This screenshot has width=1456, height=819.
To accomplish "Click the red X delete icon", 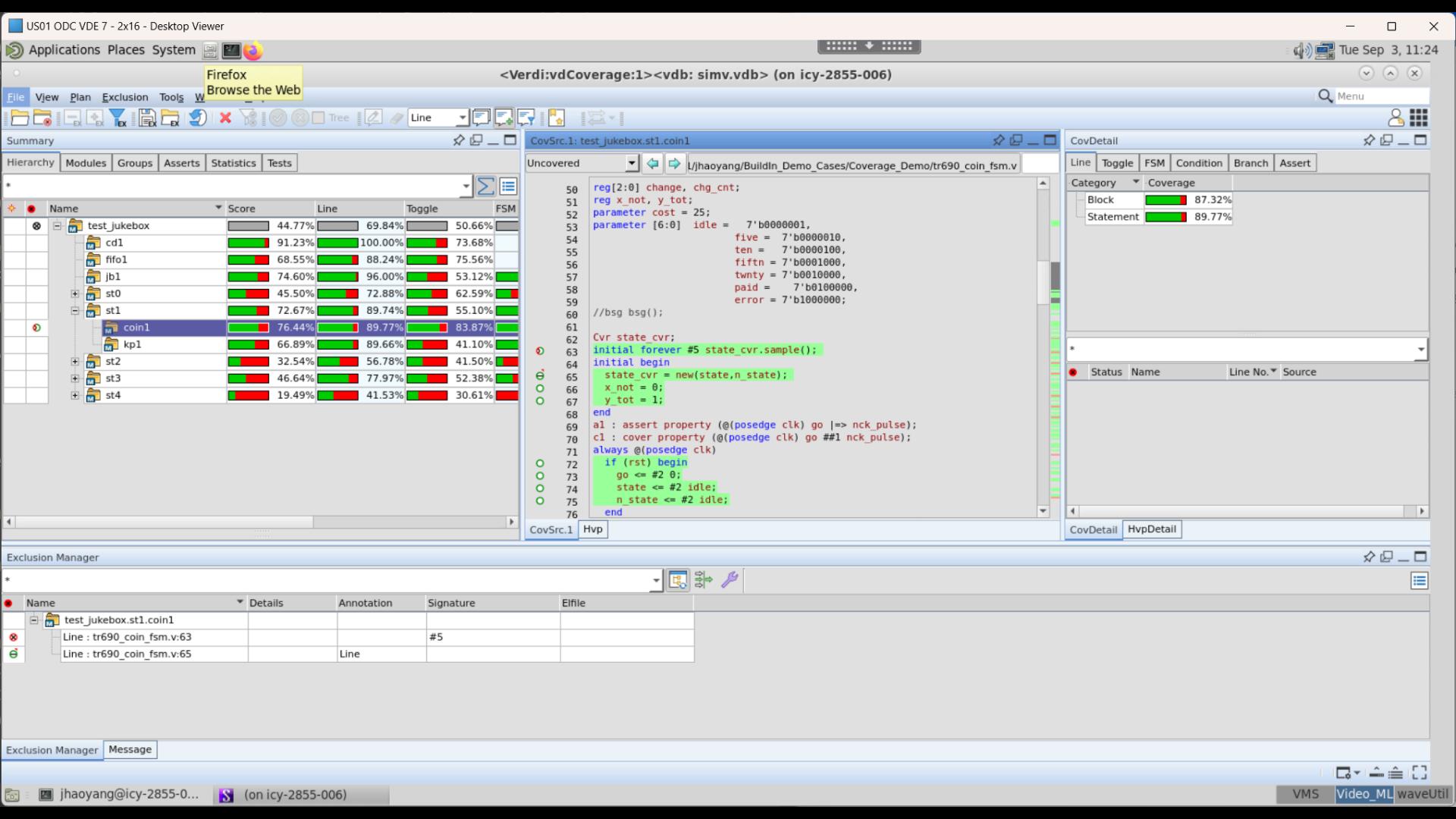I will coord(225,118).
